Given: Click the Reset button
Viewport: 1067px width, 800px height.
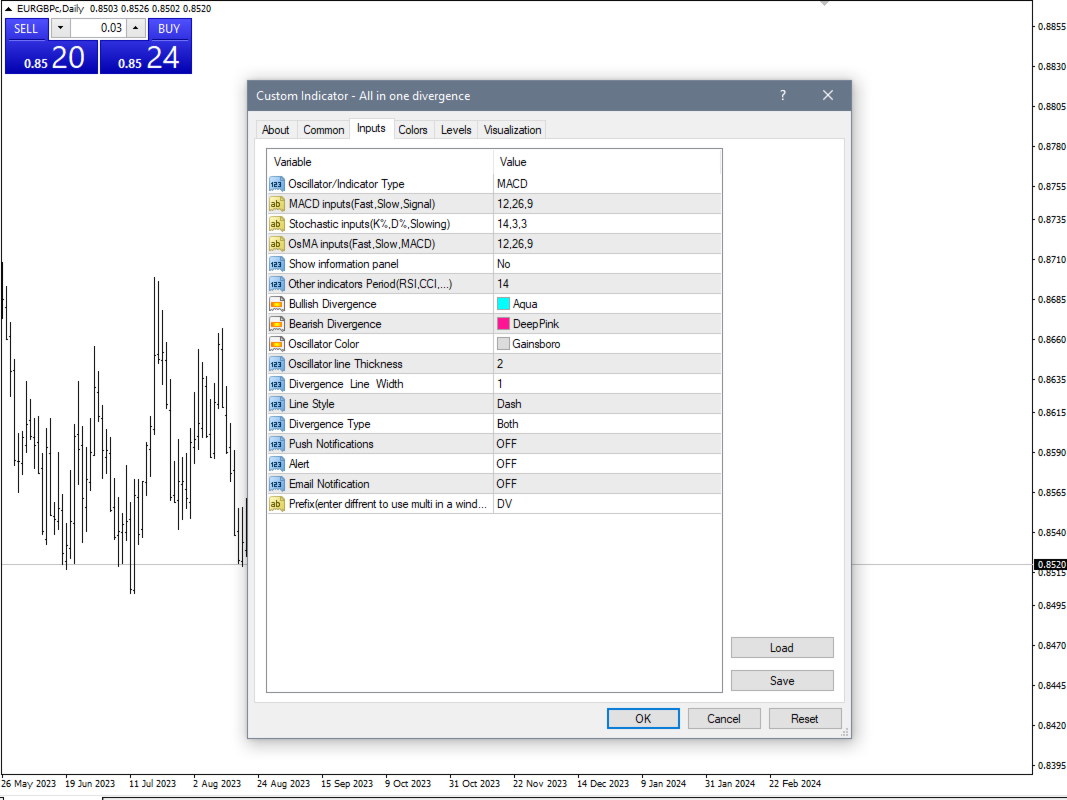Looking at the screenshot, I should 805,718.
